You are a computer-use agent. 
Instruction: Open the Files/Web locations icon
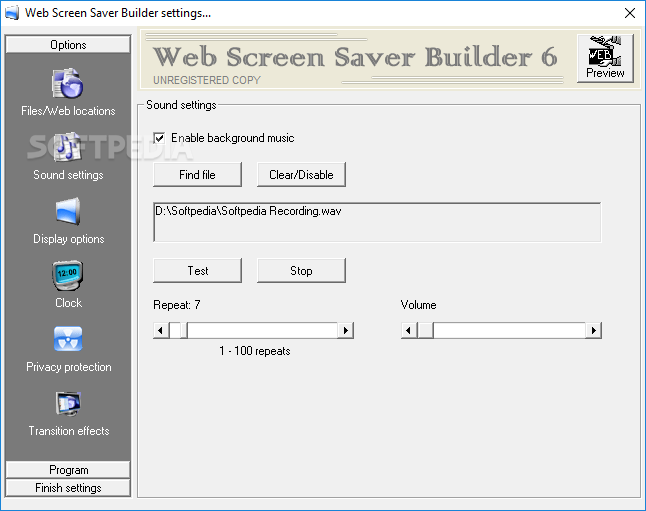(68, 83)
